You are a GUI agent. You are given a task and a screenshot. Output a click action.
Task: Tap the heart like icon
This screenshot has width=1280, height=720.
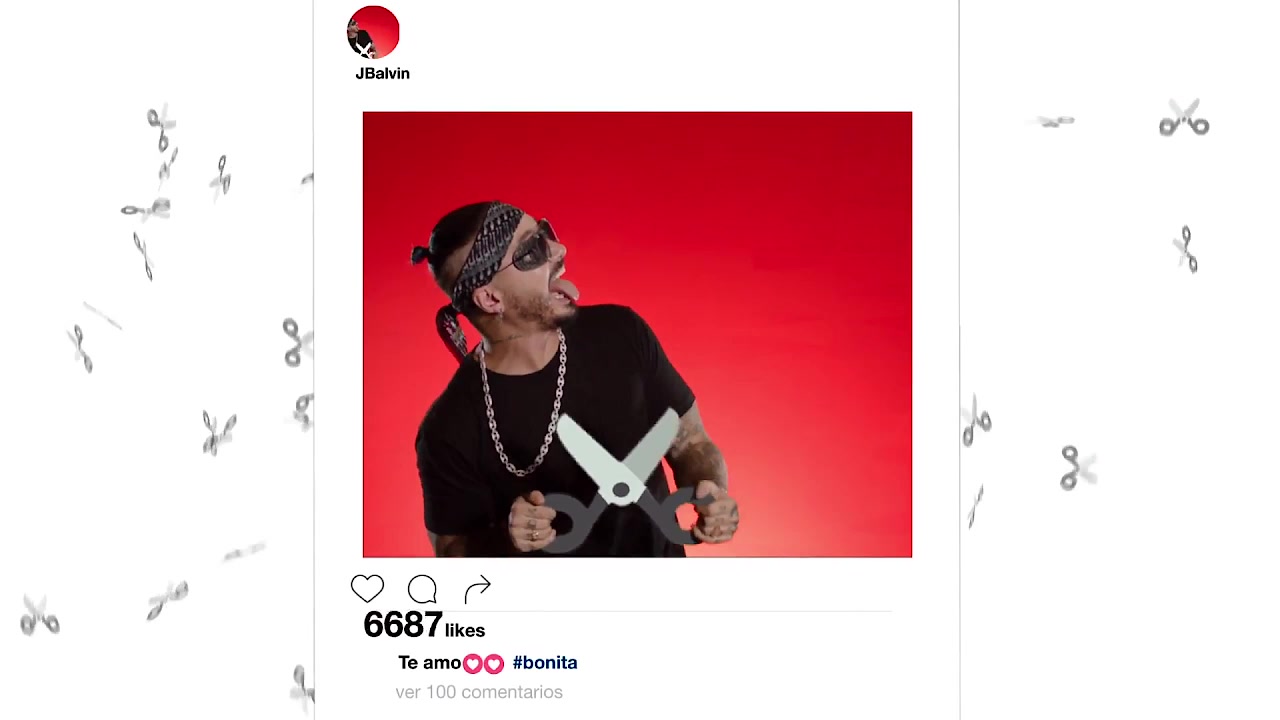(x=367, y=589)
